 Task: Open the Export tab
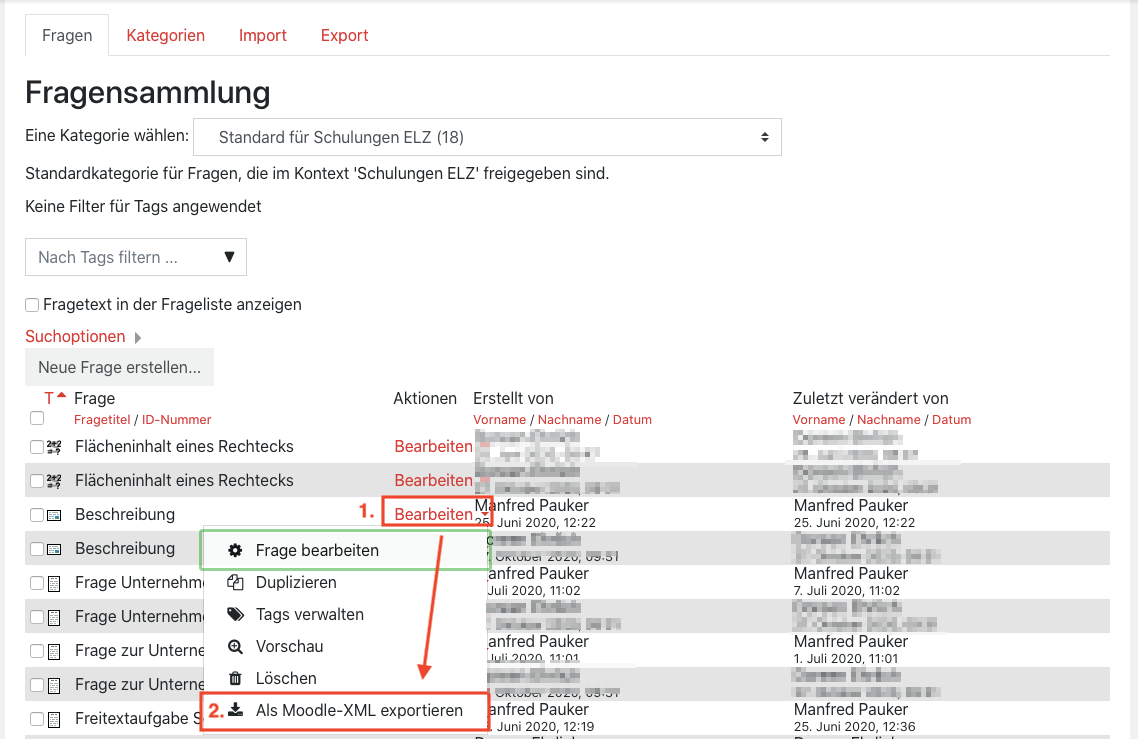click(x=344, y=35)
